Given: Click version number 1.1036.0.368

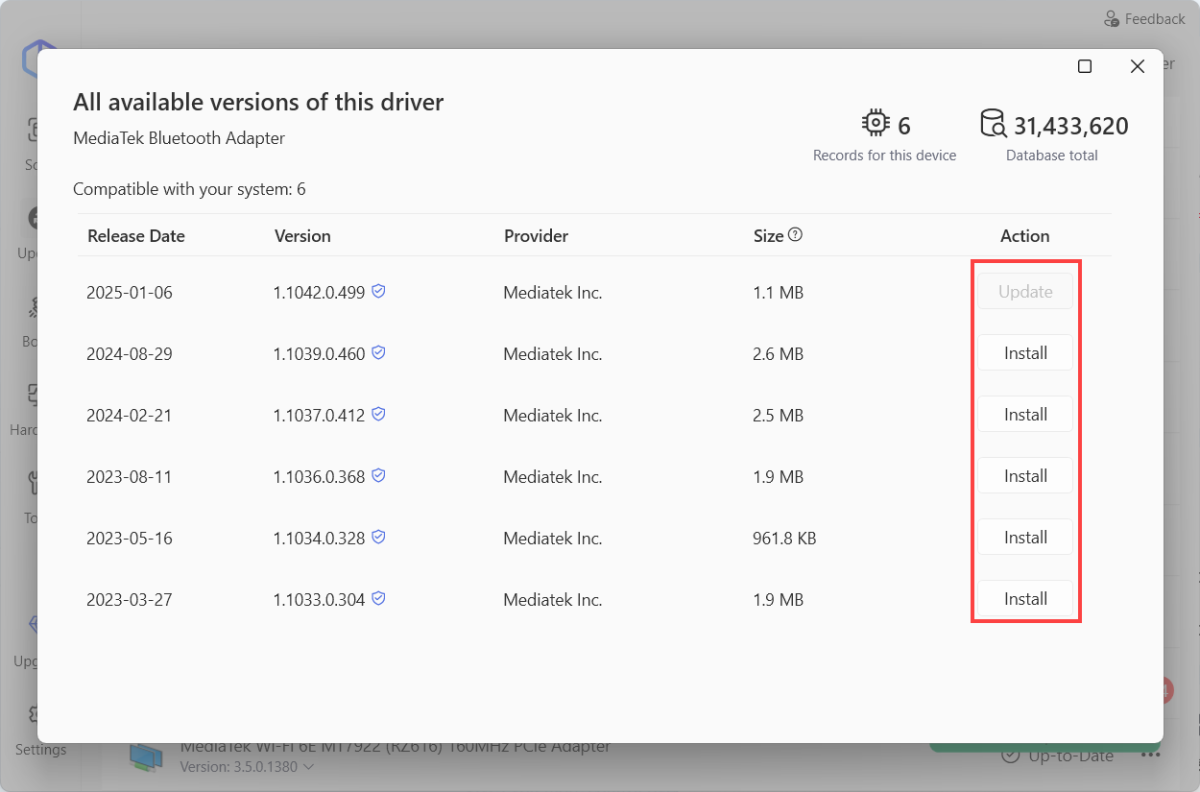Looking at the screenshot, I should coord(319,477).
